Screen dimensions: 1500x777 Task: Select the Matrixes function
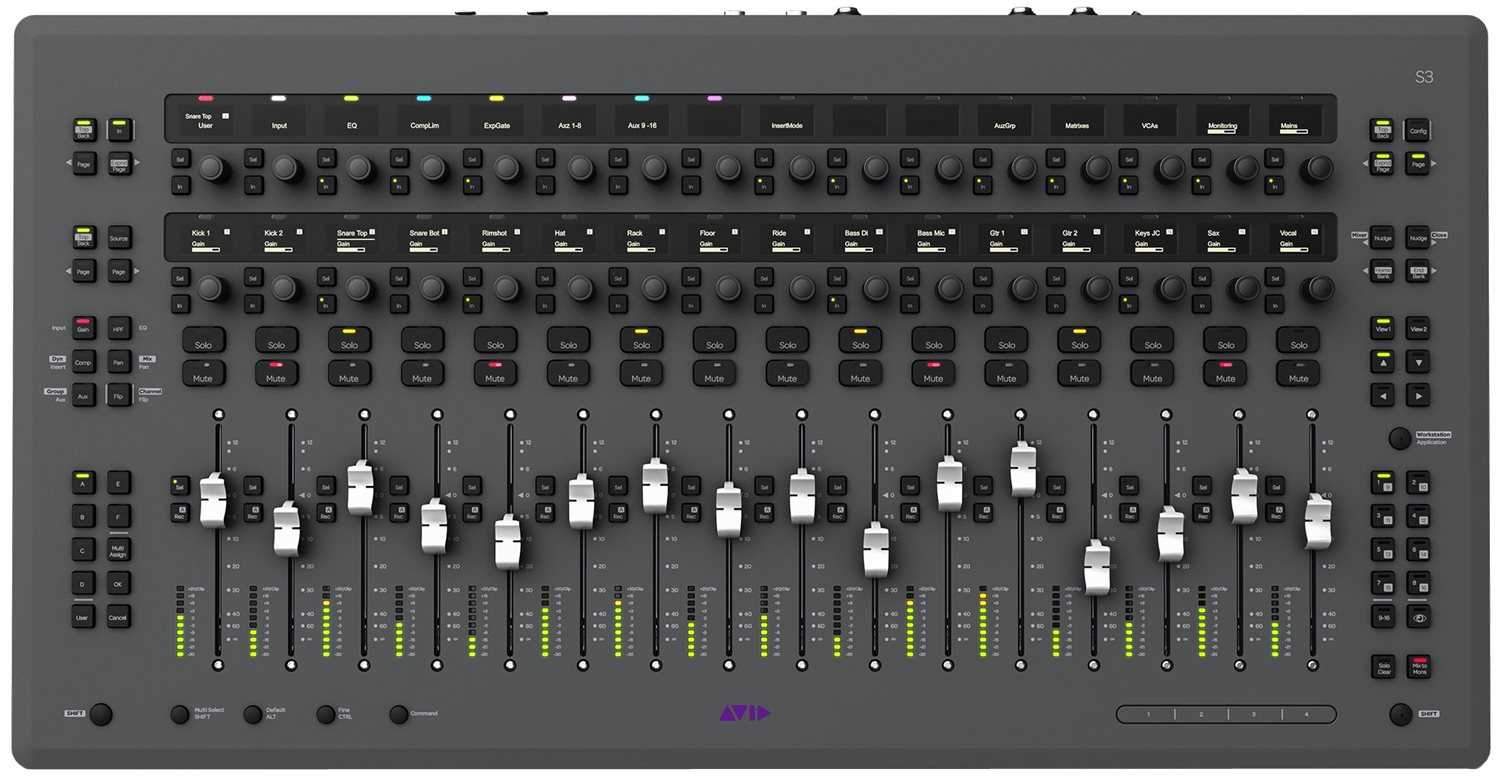point(1077,124)
